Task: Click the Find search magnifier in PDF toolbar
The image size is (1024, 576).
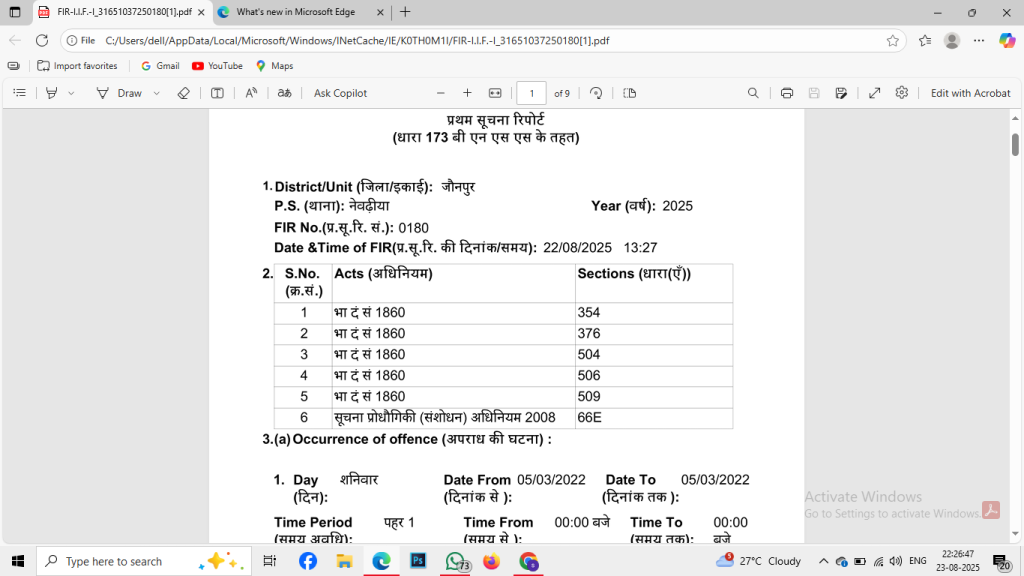Action: coord(753,93)
